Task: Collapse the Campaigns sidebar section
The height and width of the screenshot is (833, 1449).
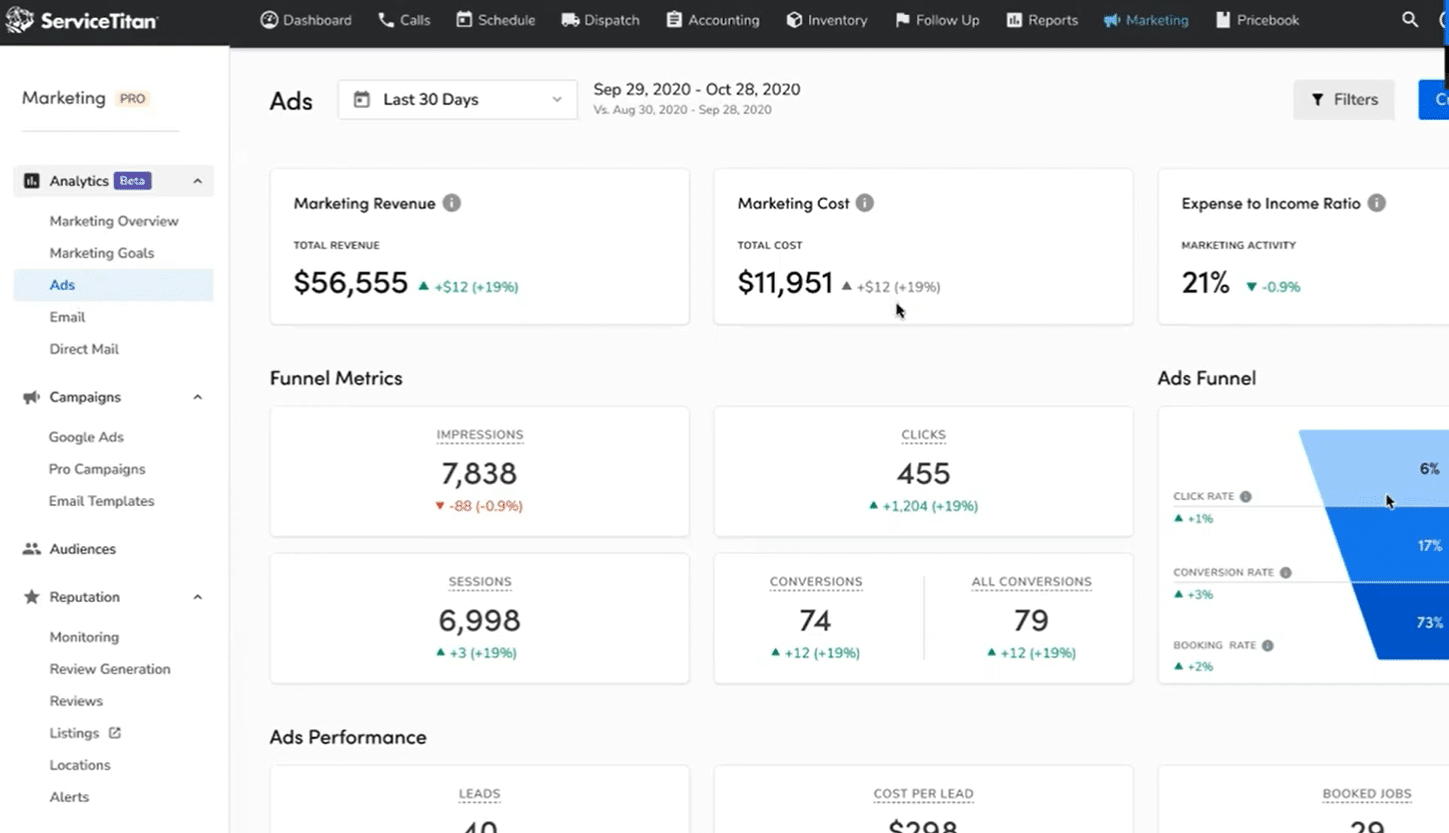Action: point(197,397)
